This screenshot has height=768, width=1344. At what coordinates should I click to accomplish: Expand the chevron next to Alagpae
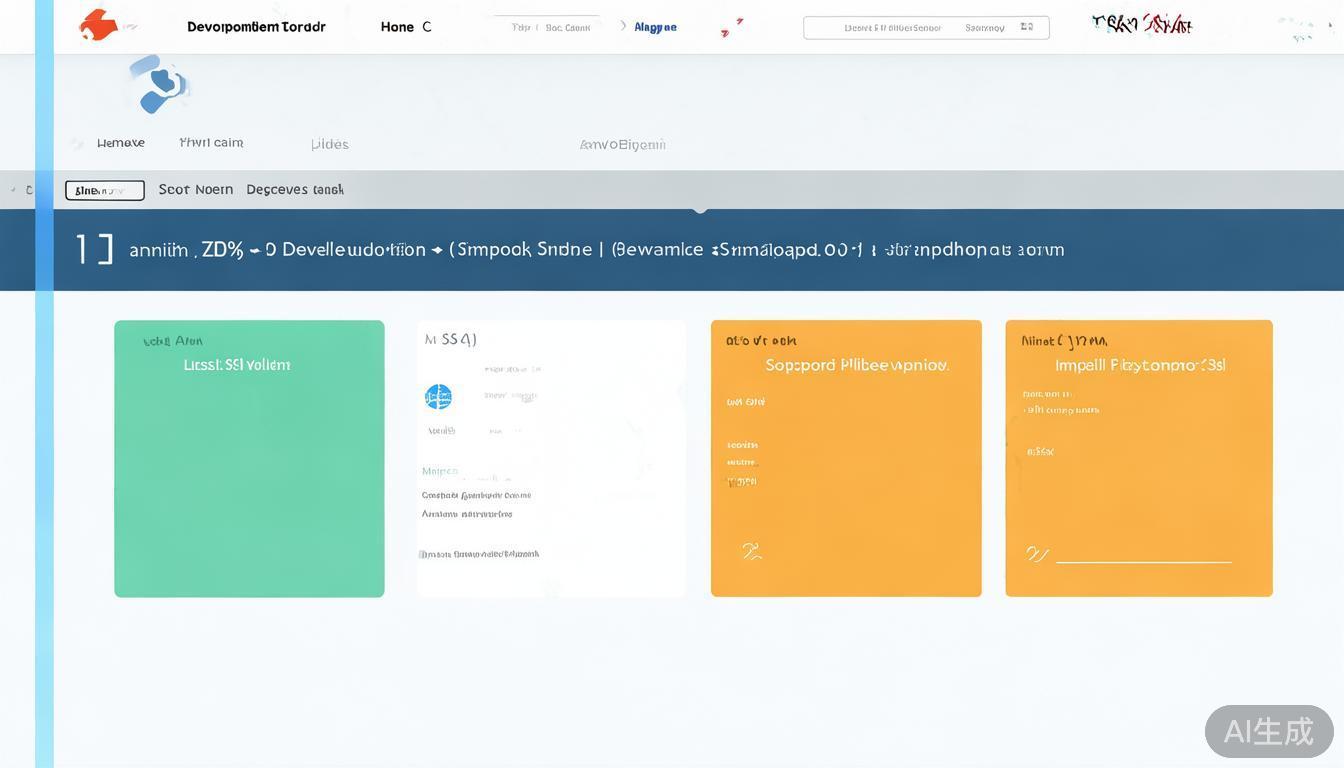point(624,26)
